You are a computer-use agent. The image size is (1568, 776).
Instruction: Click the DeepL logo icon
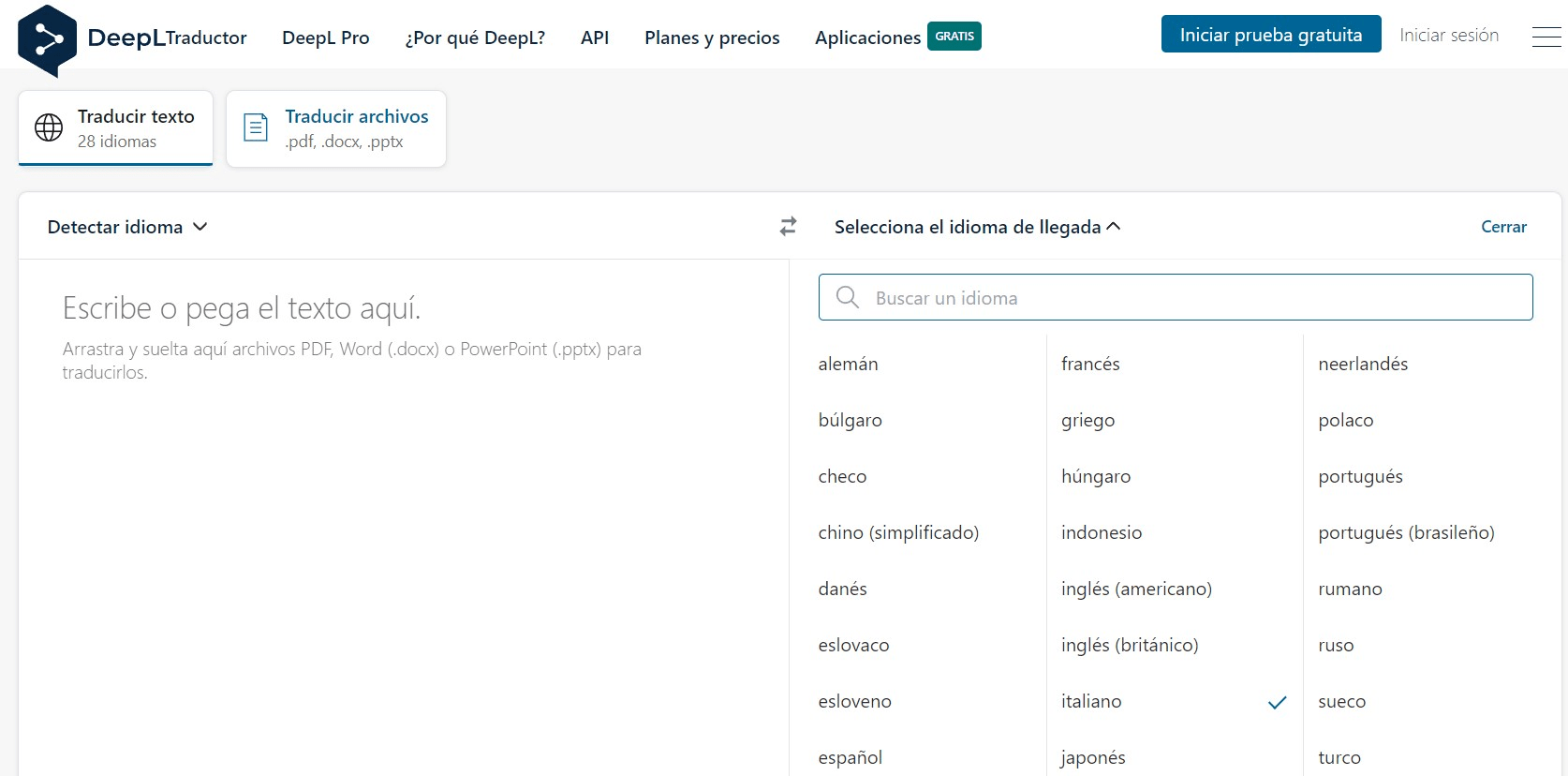coord(48,40)
